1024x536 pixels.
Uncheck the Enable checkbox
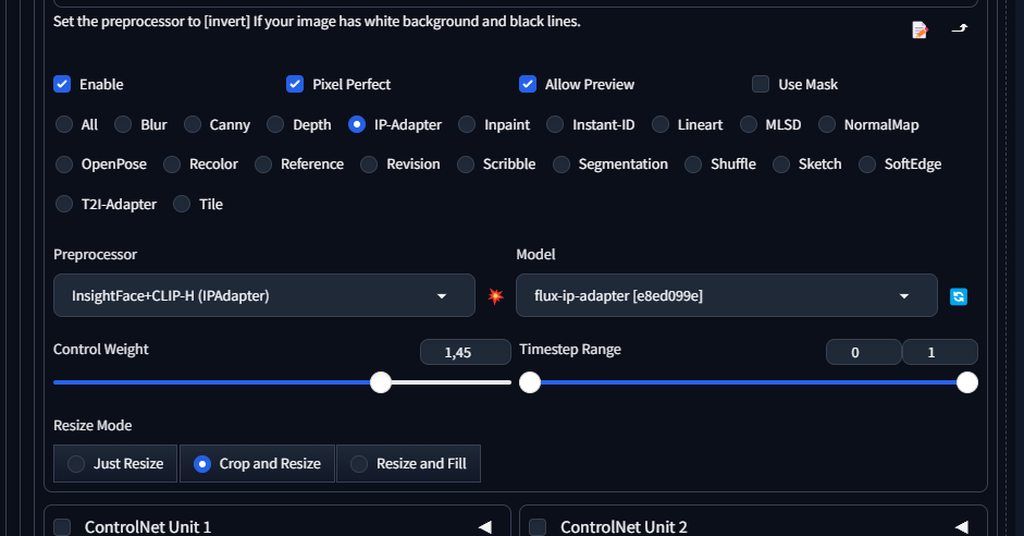(x=62, y=84)
